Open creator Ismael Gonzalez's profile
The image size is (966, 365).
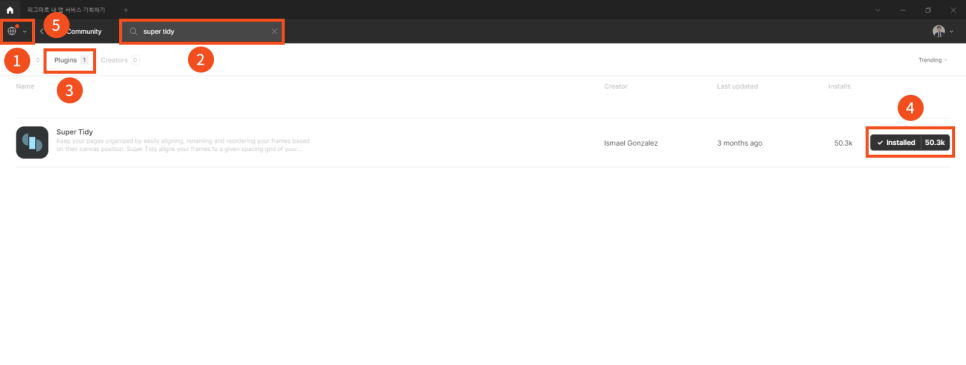click(631, 143)
